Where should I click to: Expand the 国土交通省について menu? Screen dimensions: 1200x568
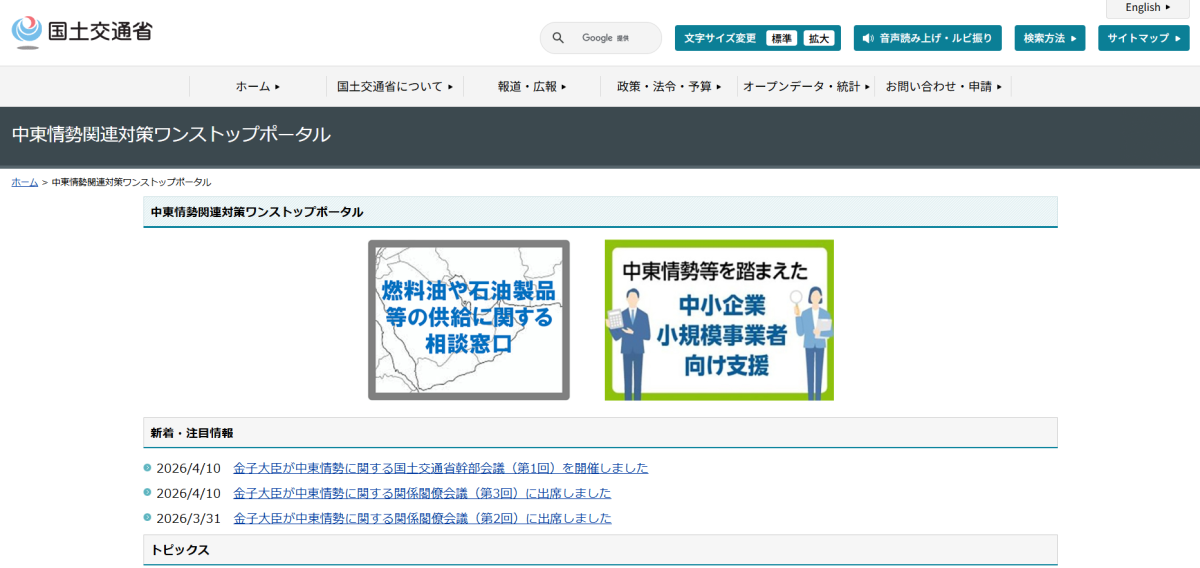click(x=395, y=87)
